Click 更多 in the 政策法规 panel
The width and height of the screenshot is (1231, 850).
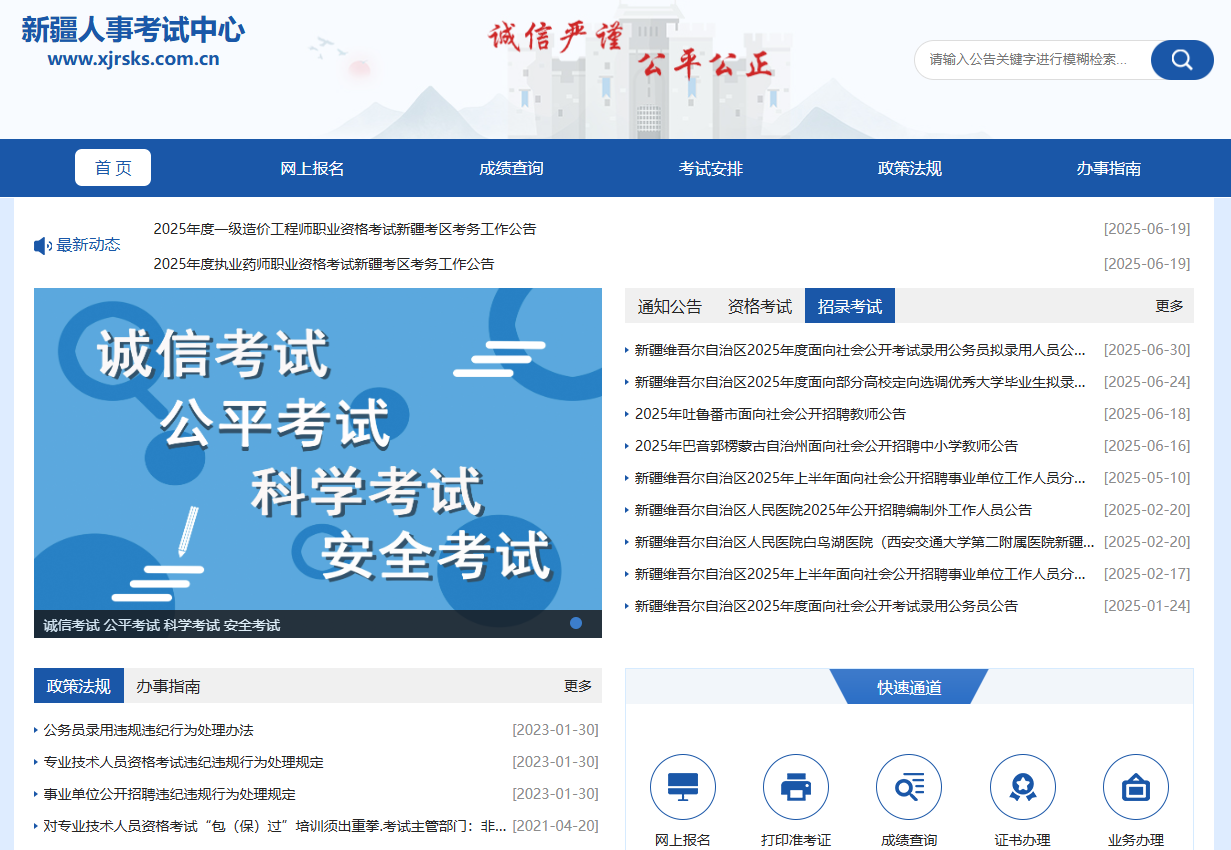578,686
